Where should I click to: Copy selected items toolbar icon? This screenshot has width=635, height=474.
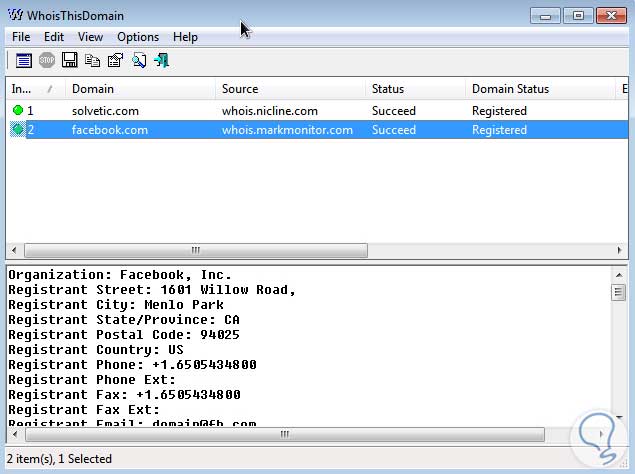coord(92,60)
